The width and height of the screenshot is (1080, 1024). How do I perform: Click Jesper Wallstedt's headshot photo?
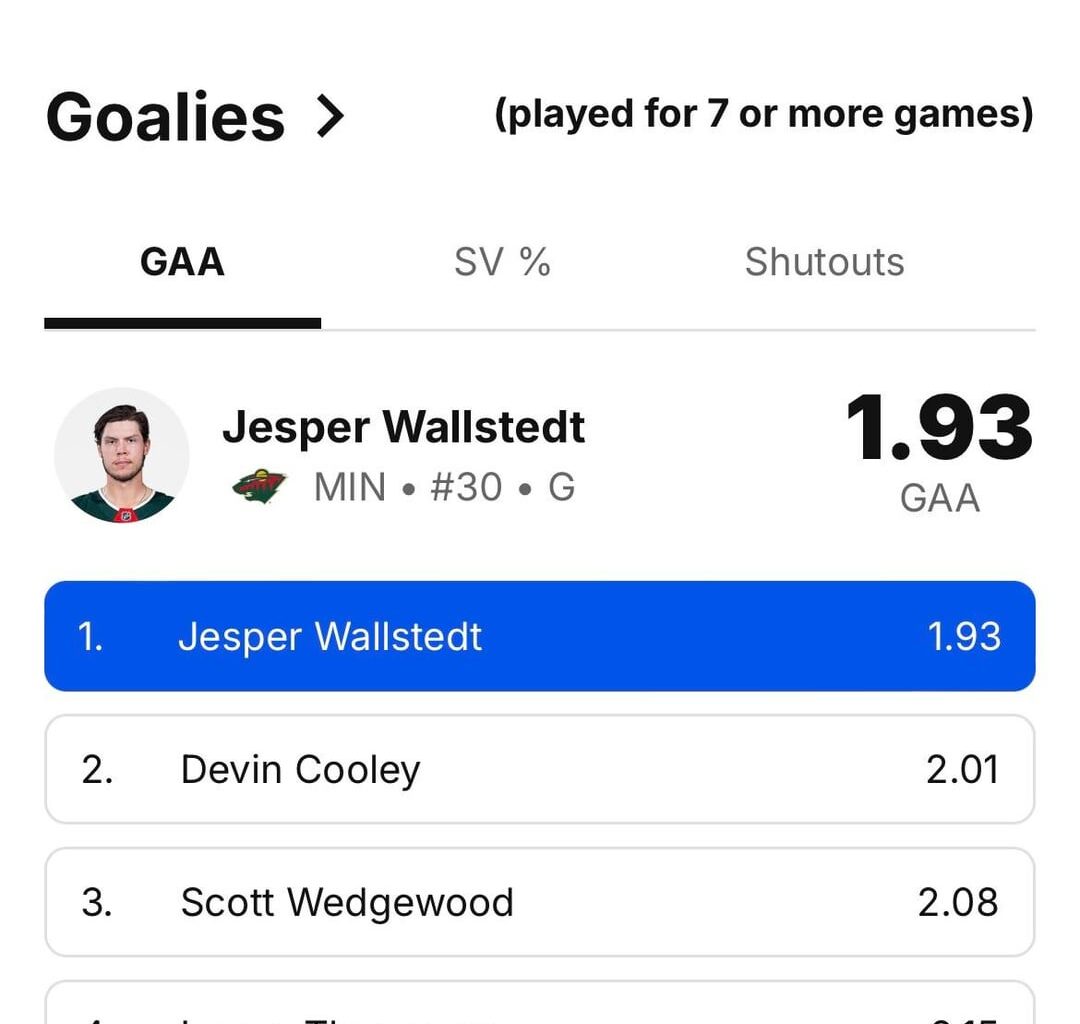(122, 455)
